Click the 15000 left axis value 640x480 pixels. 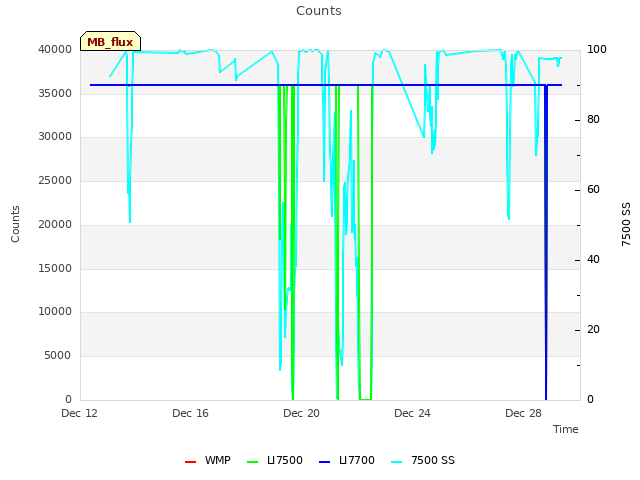[55, 269]
